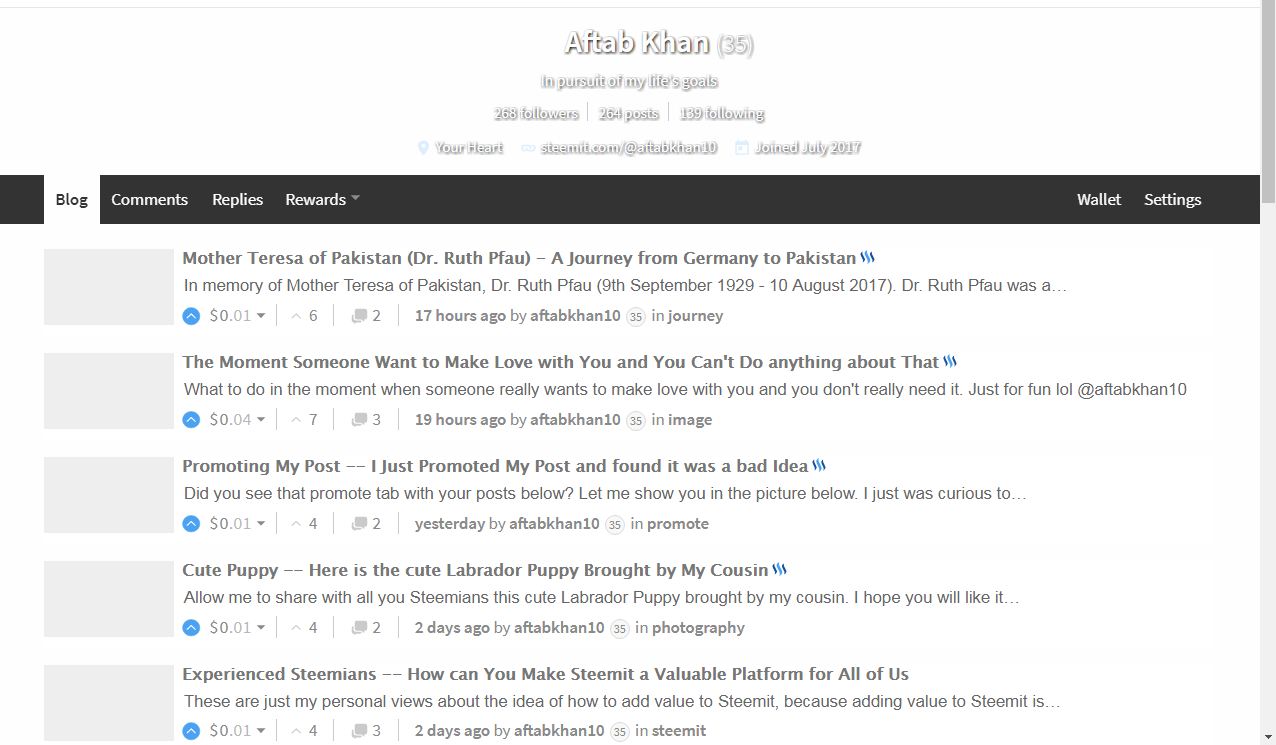Click author aftabkhan10 on journey post

pos(575,316)
